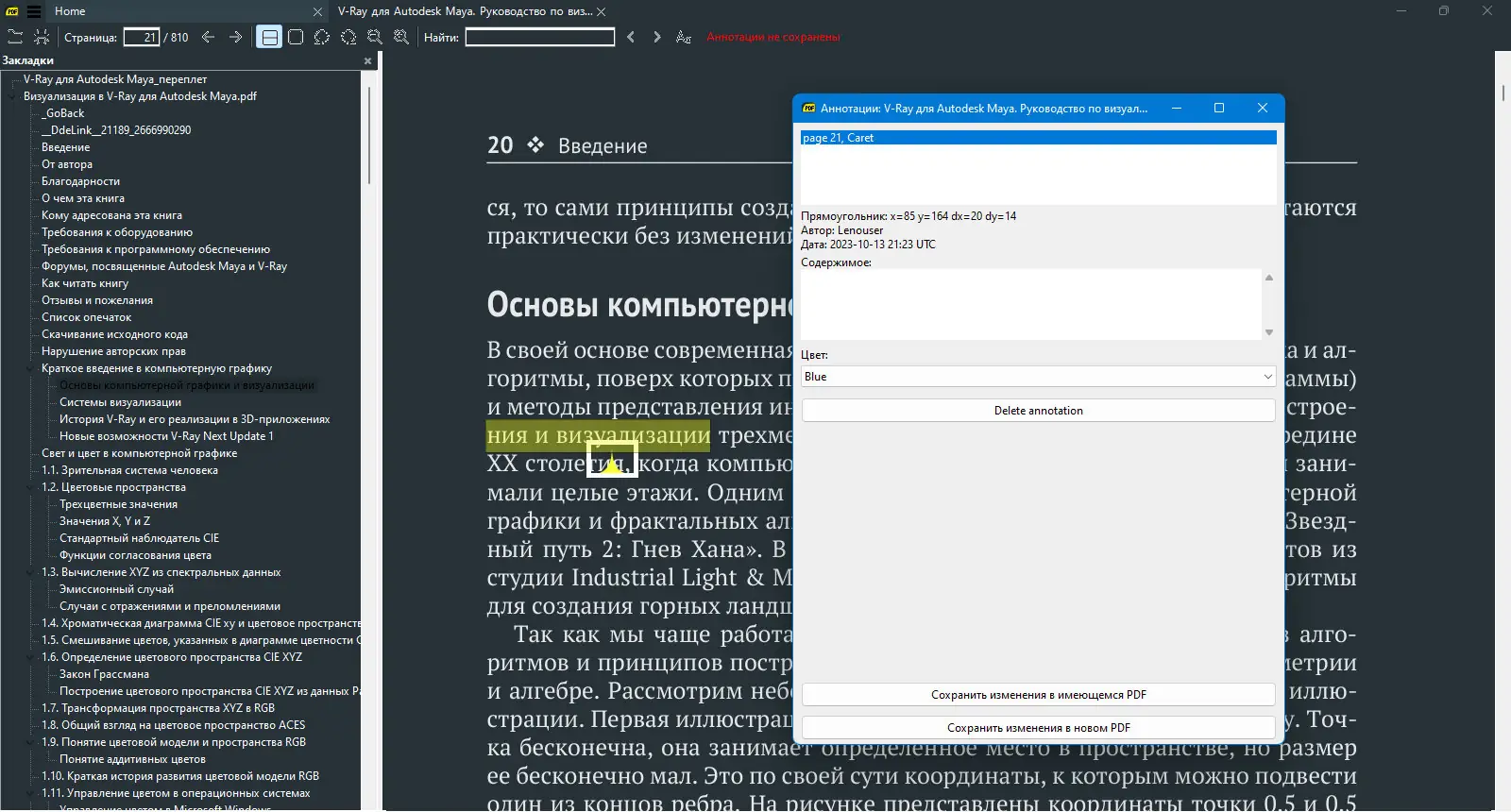
Task: Find next search match
Action: coord(657,37)
